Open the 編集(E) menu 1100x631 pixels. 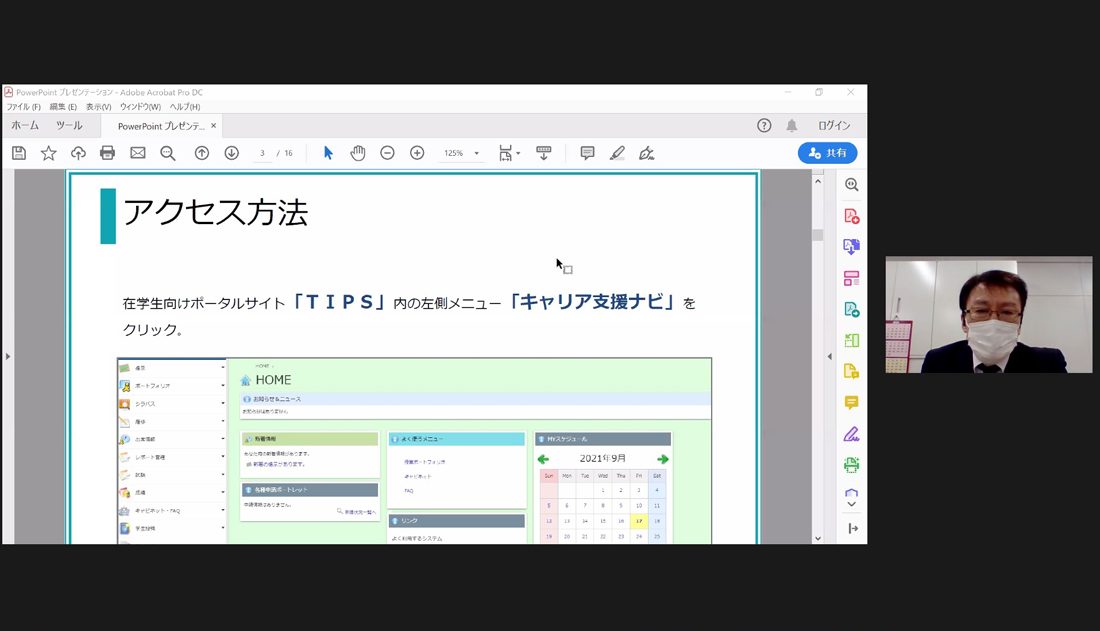click(x=63, y=107)
